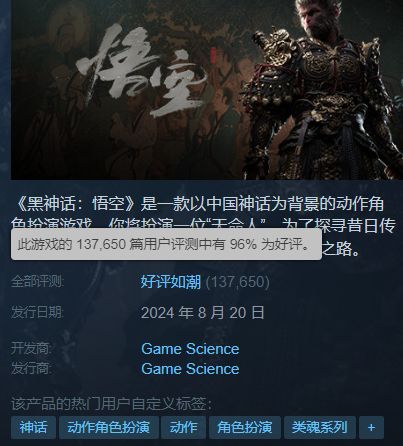Open the 动作 tag
The width and height of the screenshot is (403, 446).
[183, 427]
